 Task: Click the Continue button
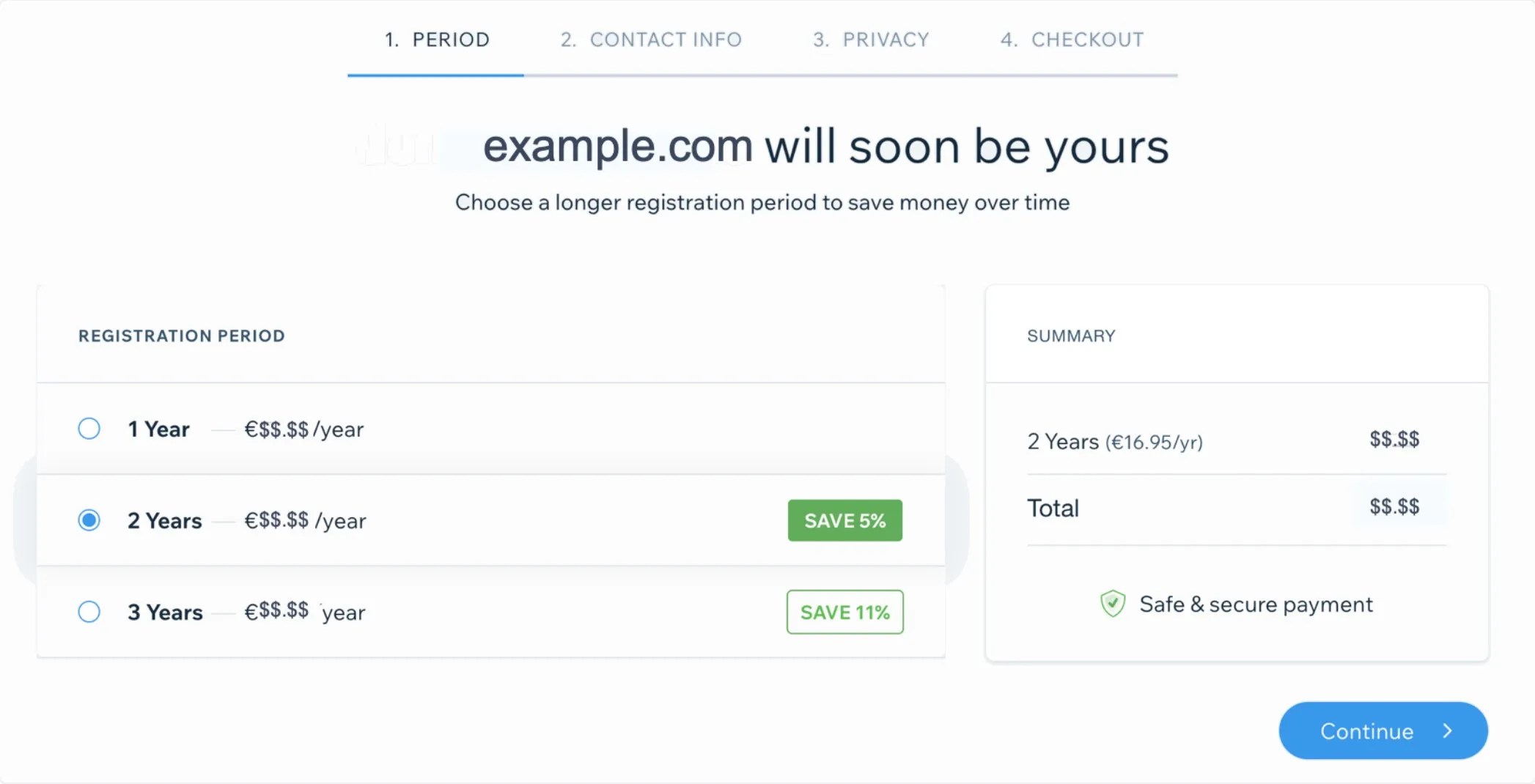click(1383, 731)
